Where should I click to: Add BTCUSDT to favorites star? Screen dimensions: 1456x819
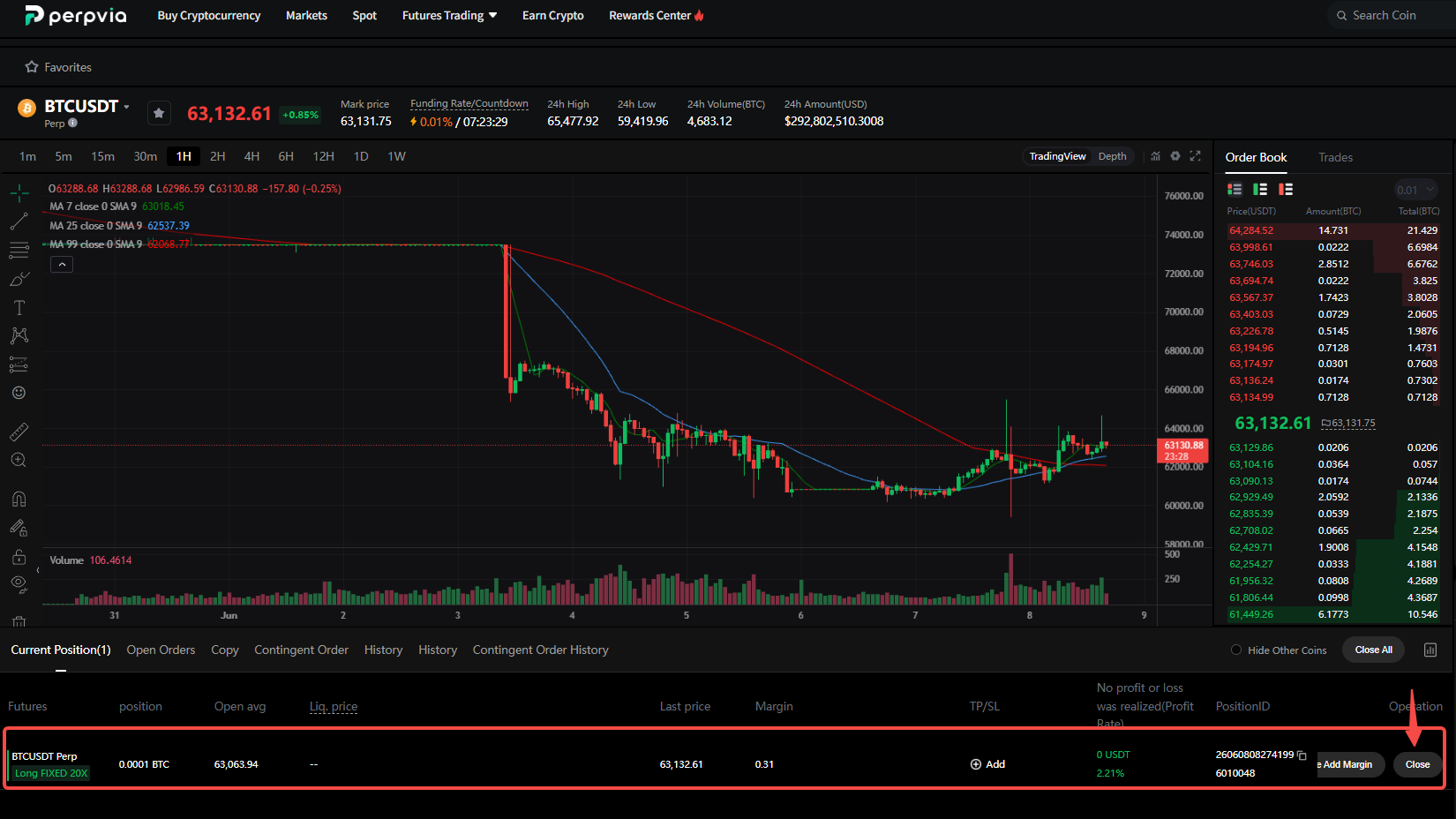point(159,113)
